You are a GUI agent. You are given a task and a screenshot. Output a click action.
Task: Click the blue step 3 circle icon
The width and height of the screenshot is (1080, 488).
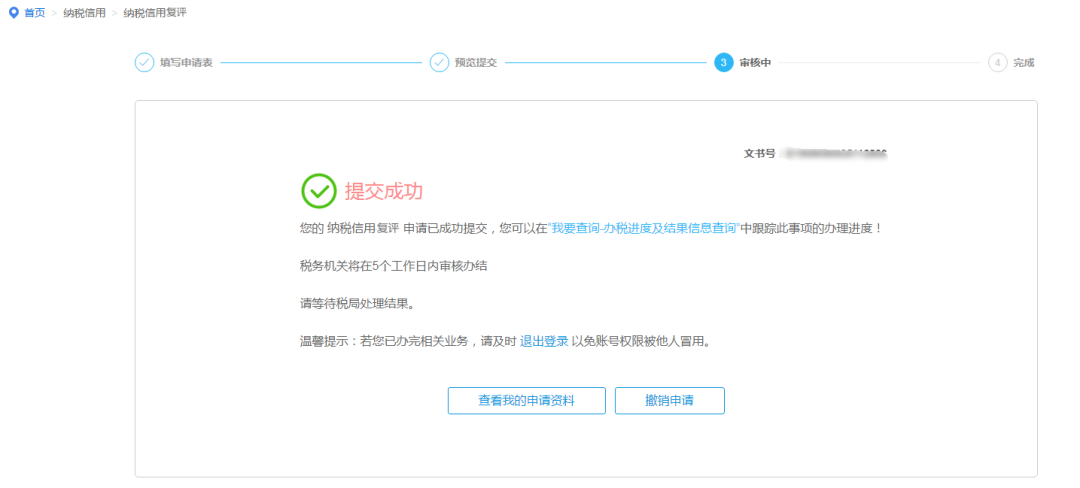(x=724, y=63)
